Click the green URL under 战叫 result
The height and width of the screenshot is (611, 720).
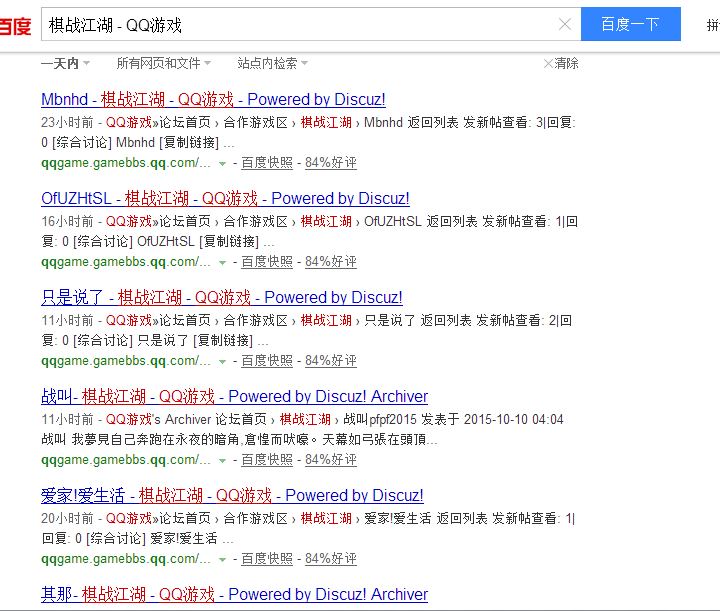[x=126, y=460]
